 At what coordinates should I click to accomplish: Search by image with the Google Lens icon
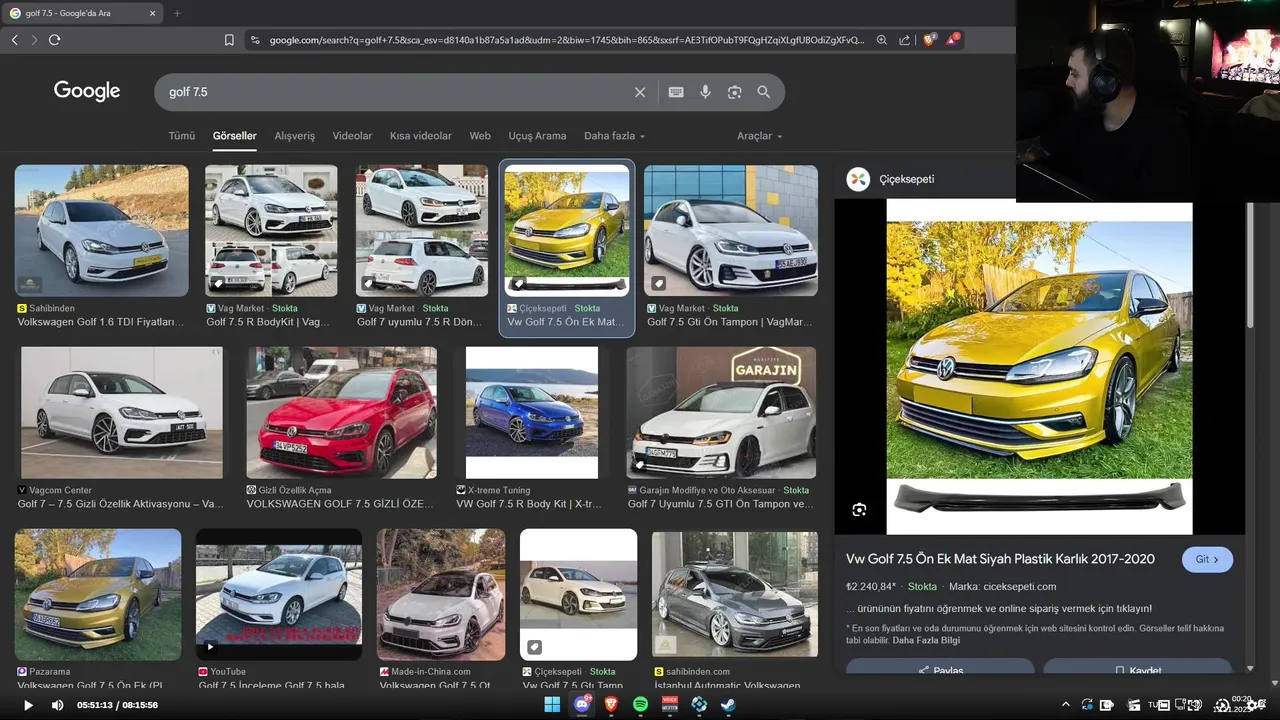(735, 92)
